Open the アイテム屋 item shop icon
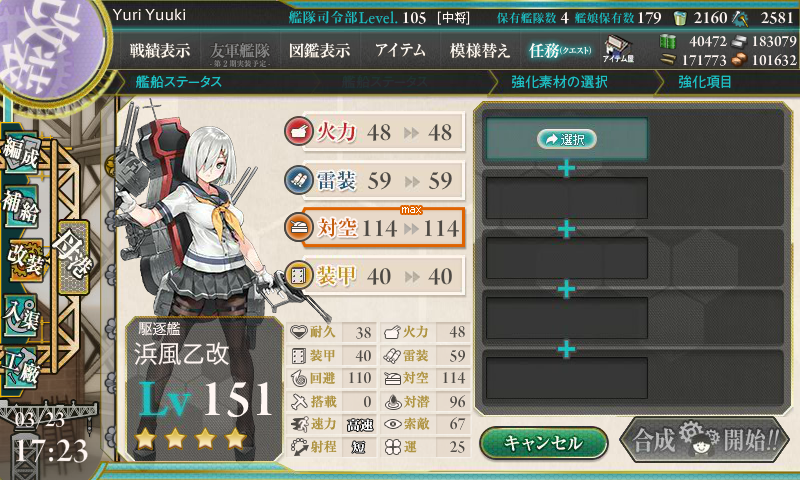Screen dimensions: 800x480 pos(617,50)
